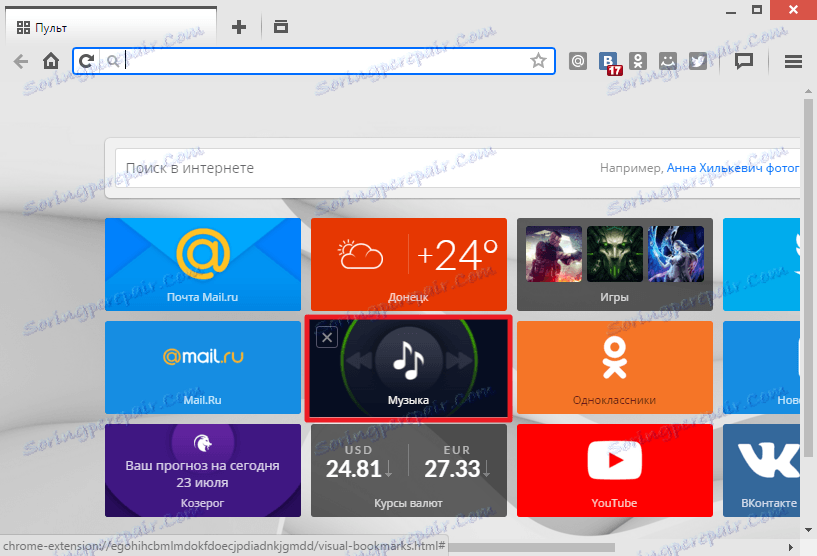Open Козерог horoscope tile
The image size is (817, 556).
click(203, 471)
